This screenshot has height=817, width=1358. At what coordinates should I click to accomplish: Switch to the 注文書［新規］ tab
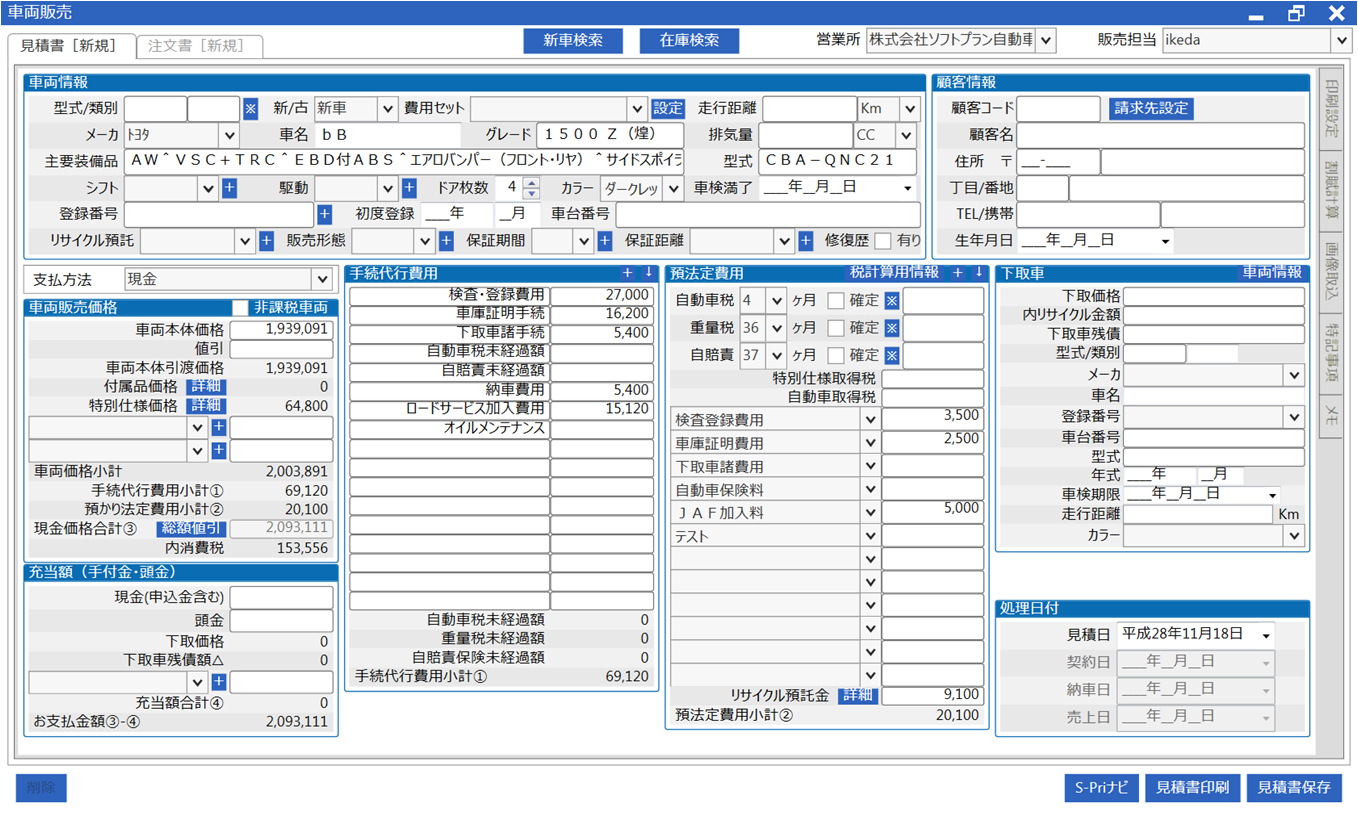[x=197, y=46]
